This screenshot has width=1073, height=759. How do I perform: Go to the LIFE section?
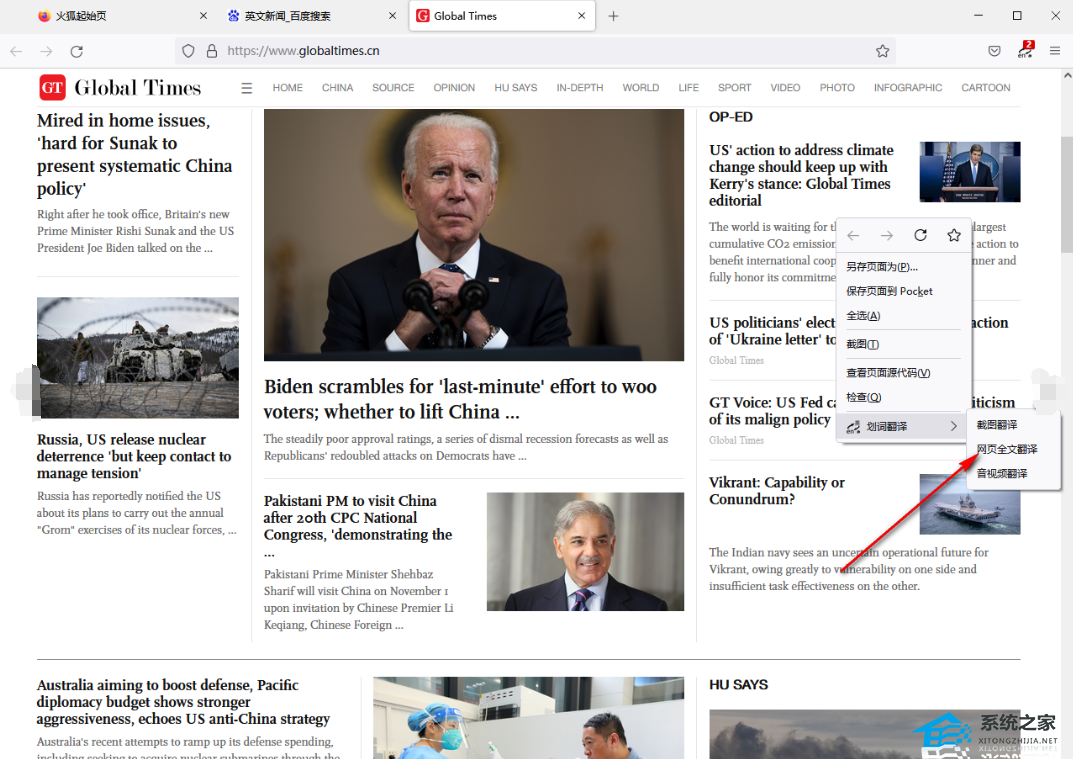pos(688,88)
